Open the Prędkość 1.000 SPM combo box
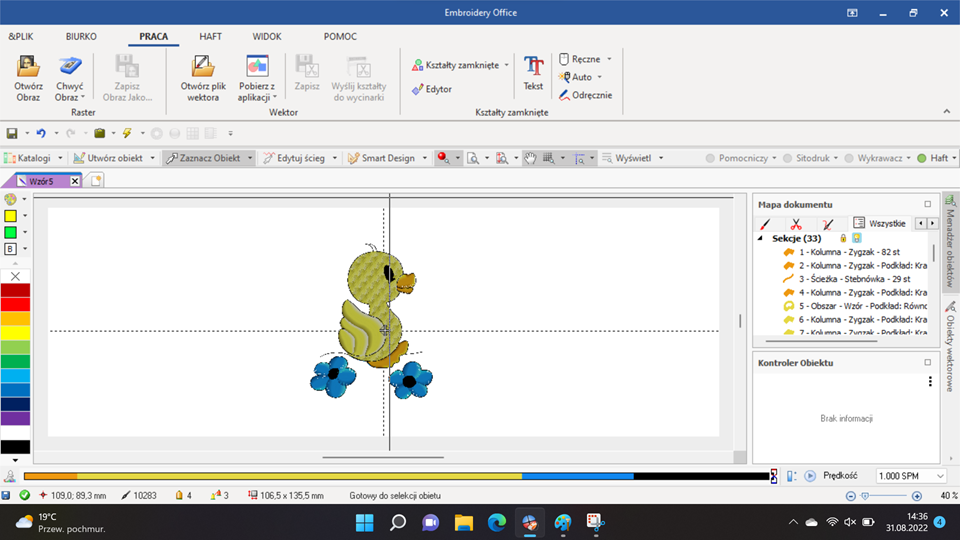 pyautogui.click(x=911, y=476)
